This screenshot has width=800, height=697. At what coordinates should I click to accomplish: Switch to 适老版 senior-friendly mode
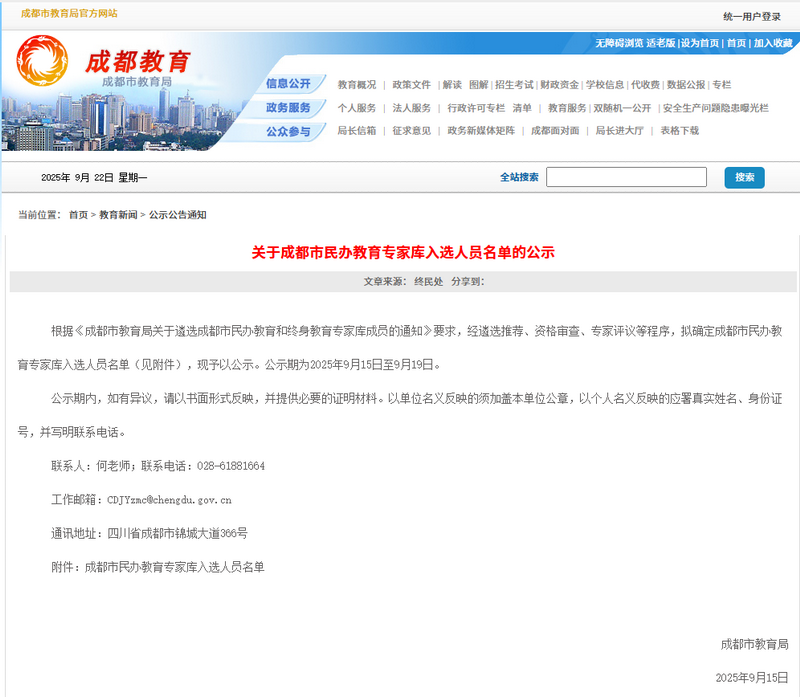(x=661, y=44)
